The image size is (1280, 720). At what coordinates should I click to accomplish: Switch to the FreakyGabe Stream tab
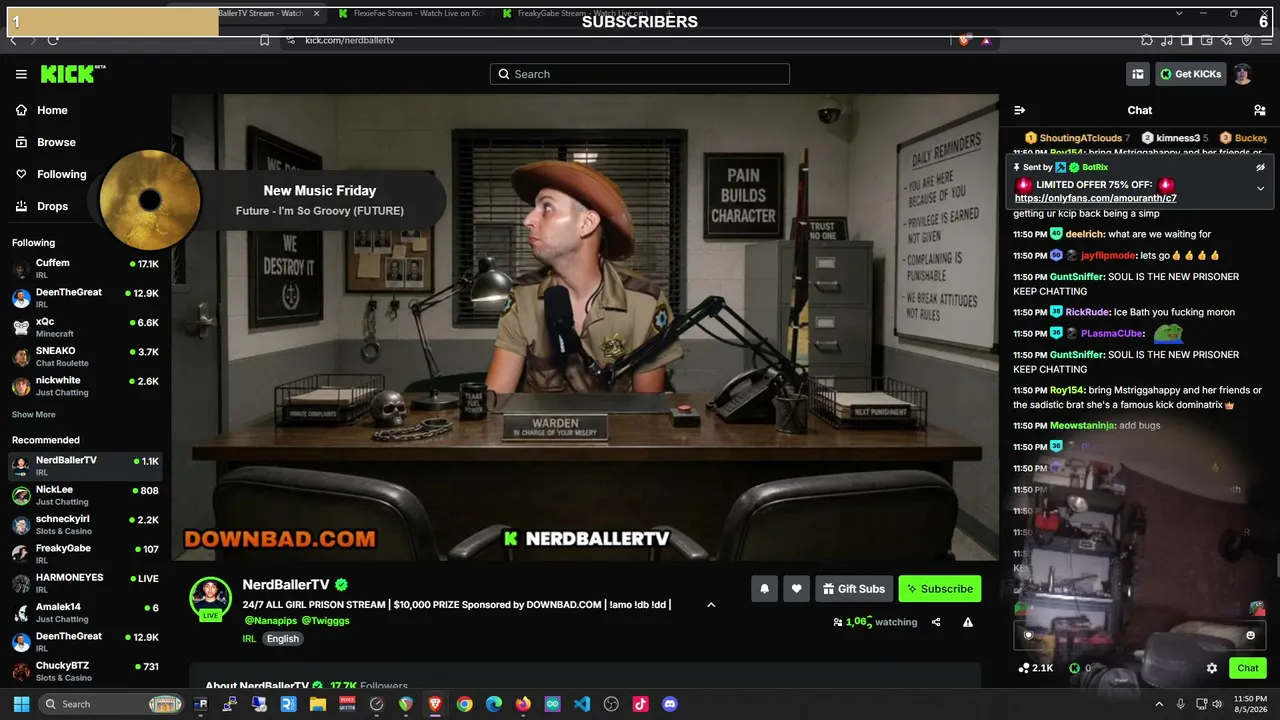(575, 13)
